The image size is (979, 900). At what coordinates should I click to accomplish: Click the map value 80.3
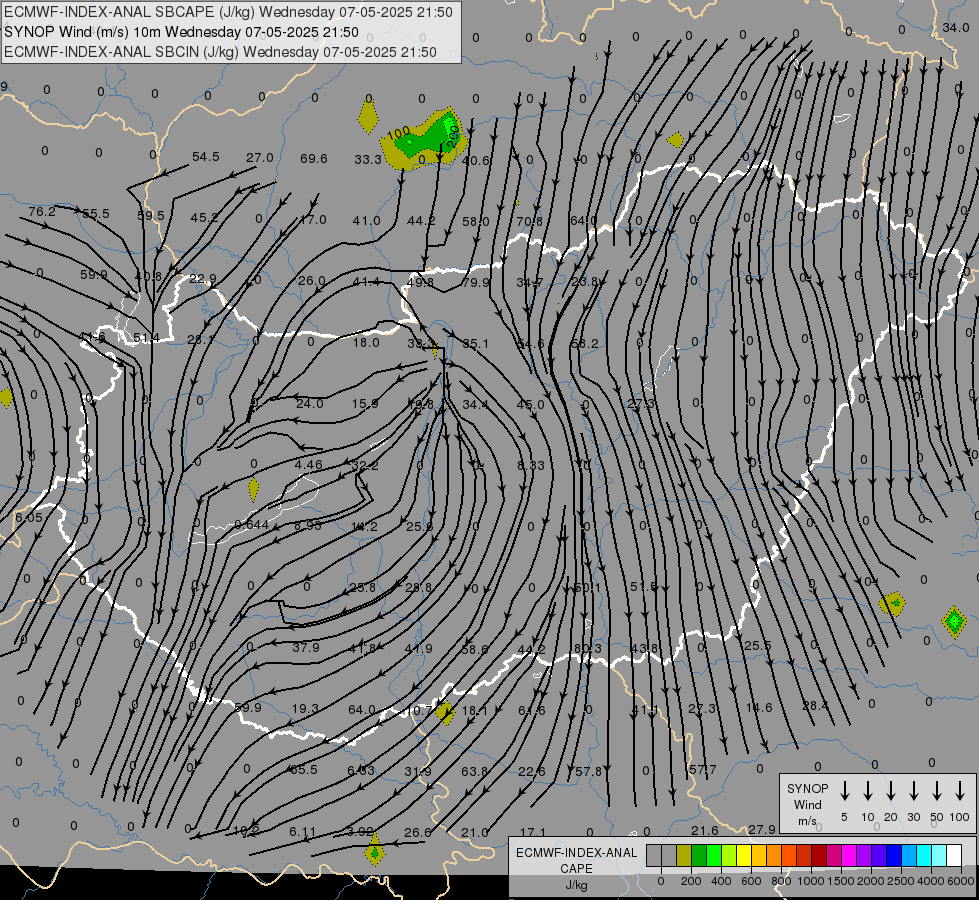click(588, 649)
